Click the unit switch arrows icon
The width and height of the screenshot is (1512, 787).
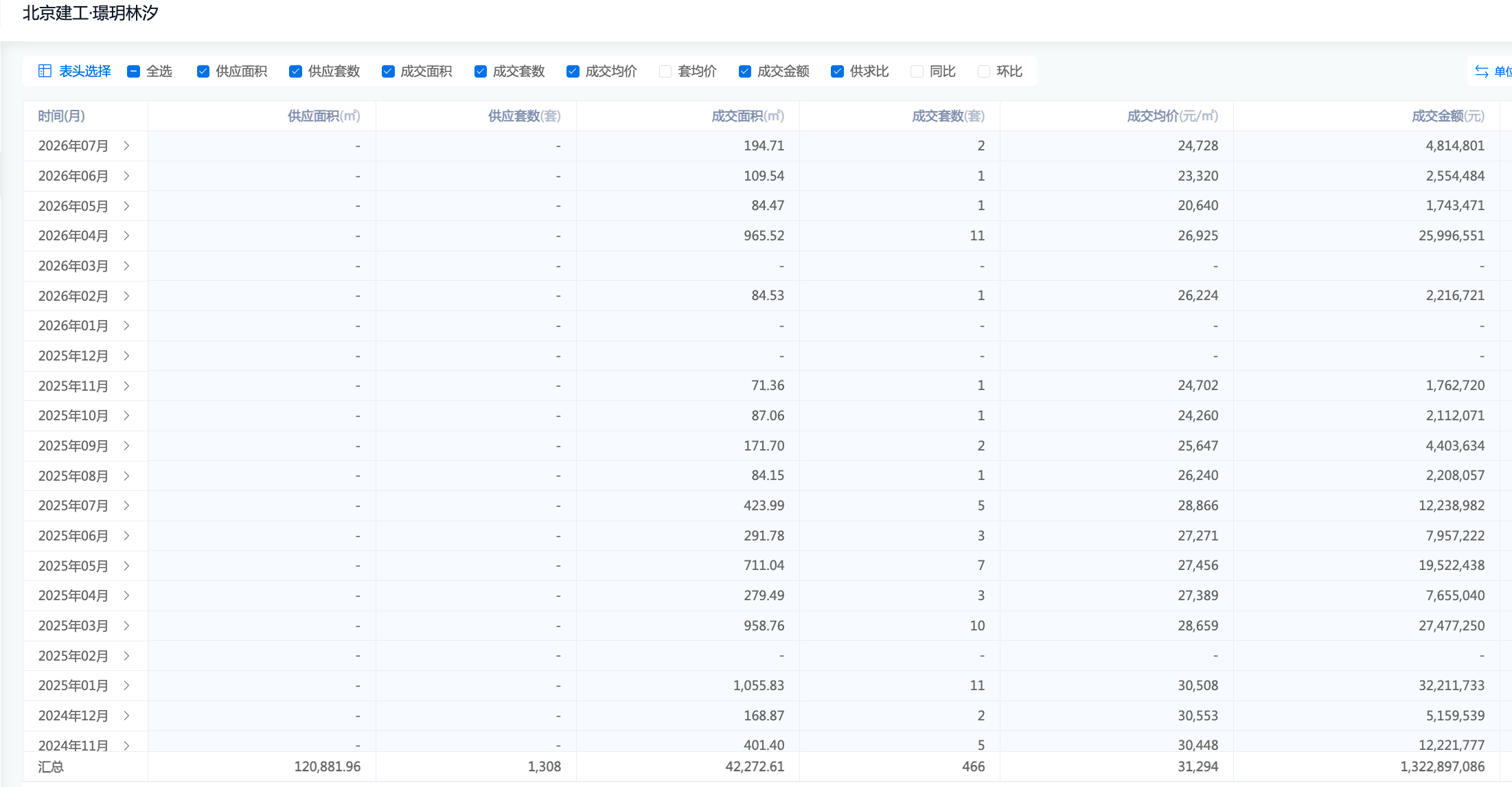[x=1482, y=71]
